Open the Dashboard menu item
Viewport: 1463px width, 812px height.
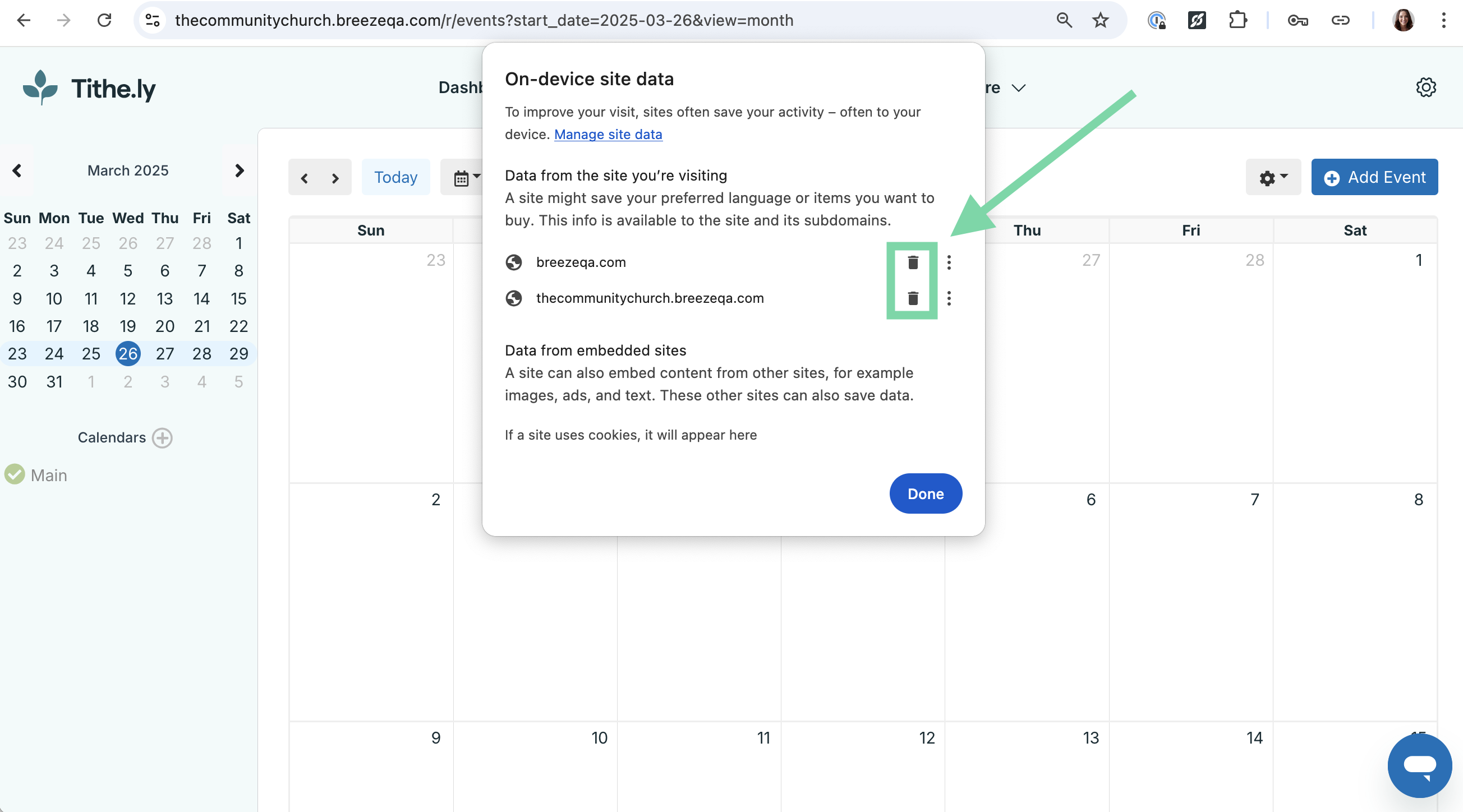[x=461, y=87]
